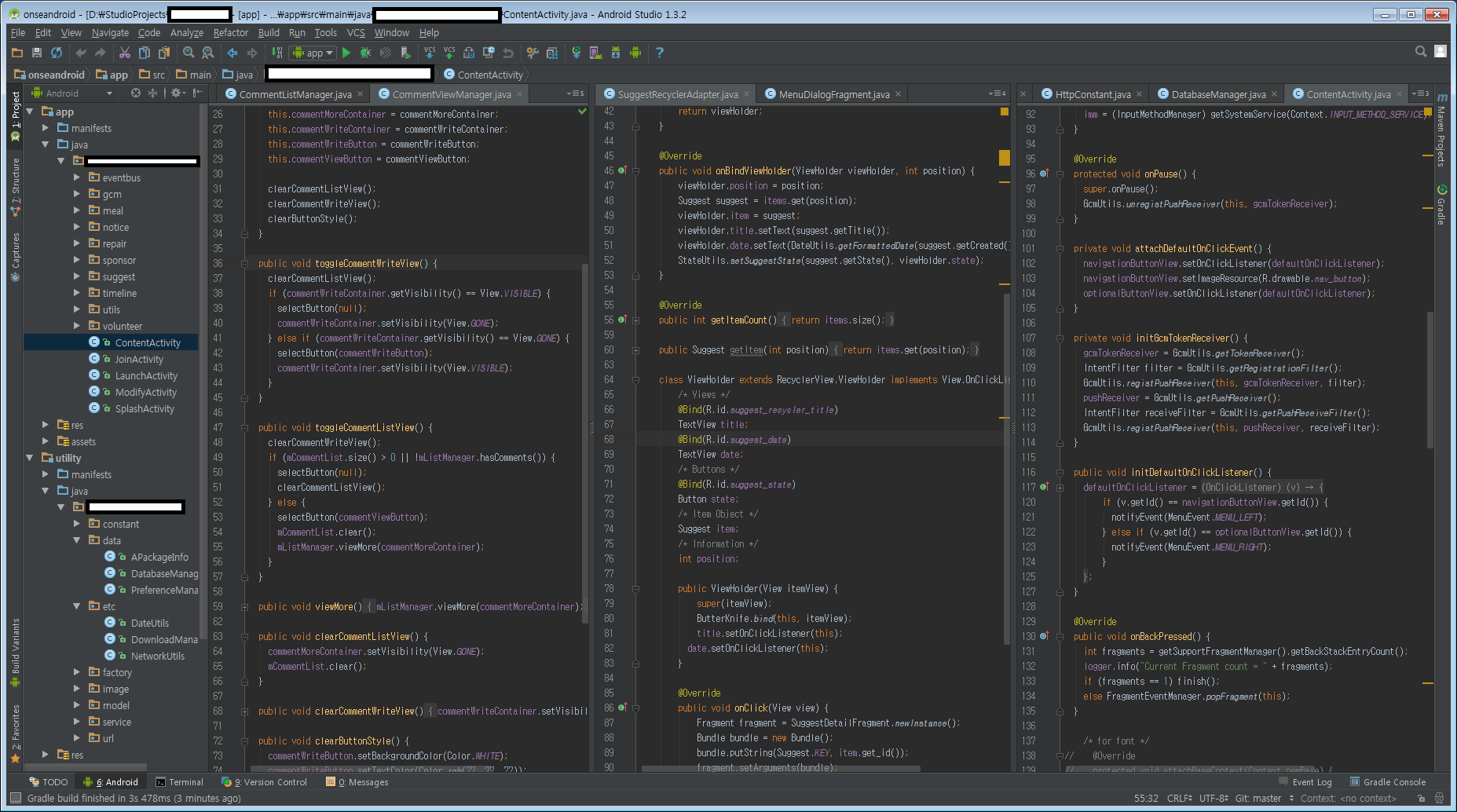Click the Search Everywhere magnifier icon
The width and height of the screenshot is (1457, 812).
pos(1421,51)
